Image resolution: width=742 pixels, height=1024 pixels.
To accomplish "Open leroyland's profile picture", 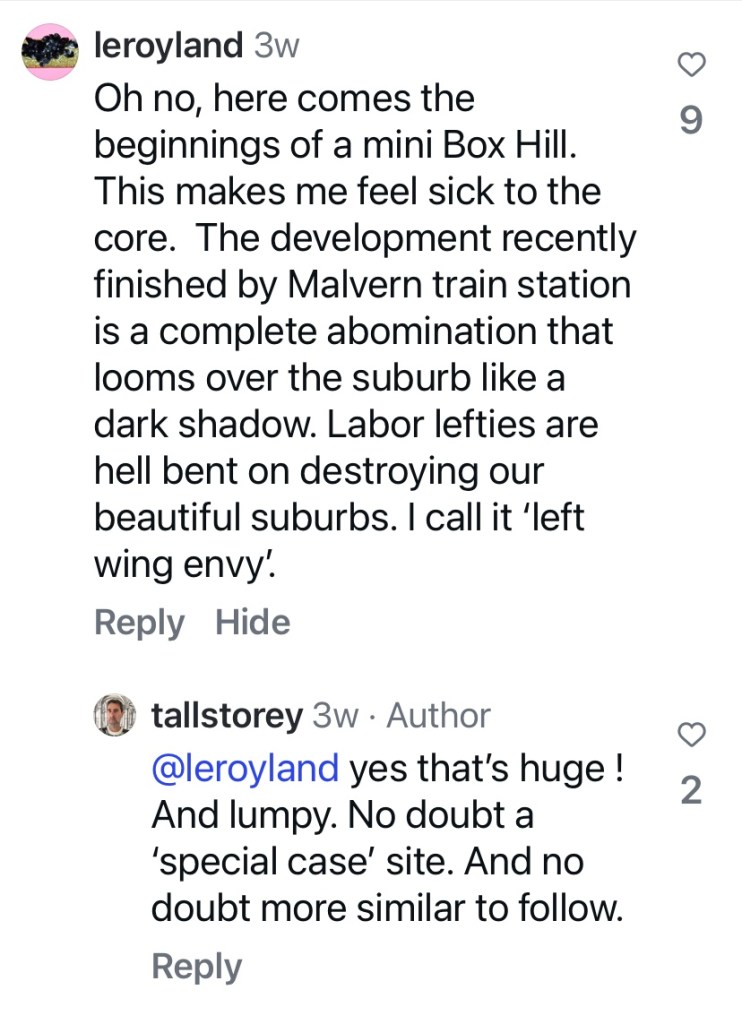I will click(x=52, y=52).
